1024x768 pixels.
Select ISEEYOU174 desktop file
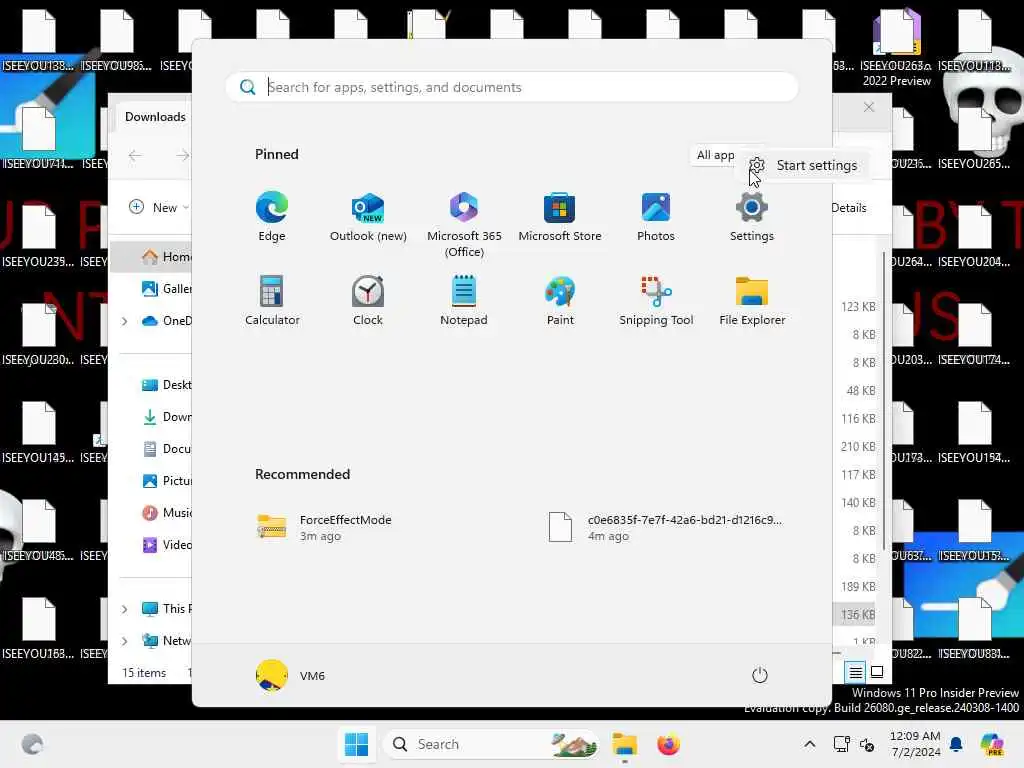pos(974,334)
